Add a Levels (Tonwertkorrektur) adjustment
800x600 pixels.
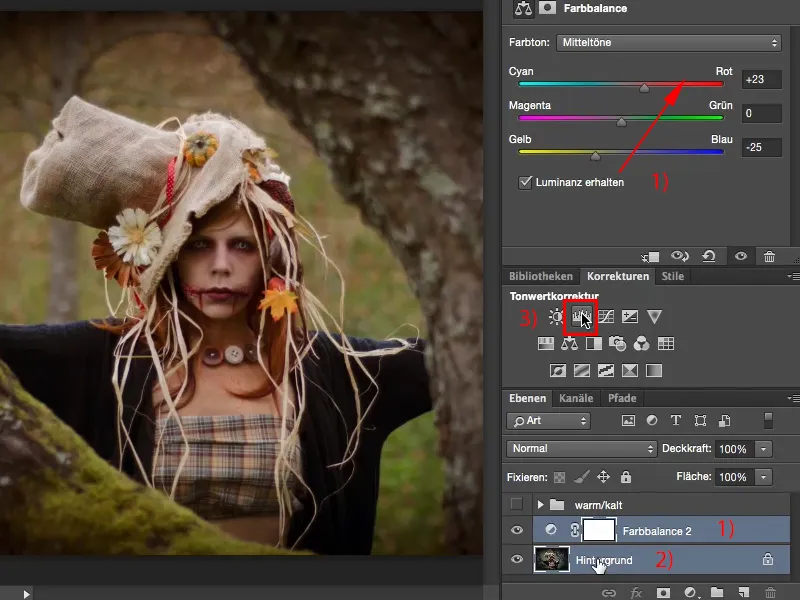pyautogui.click(x=581, y=317)
